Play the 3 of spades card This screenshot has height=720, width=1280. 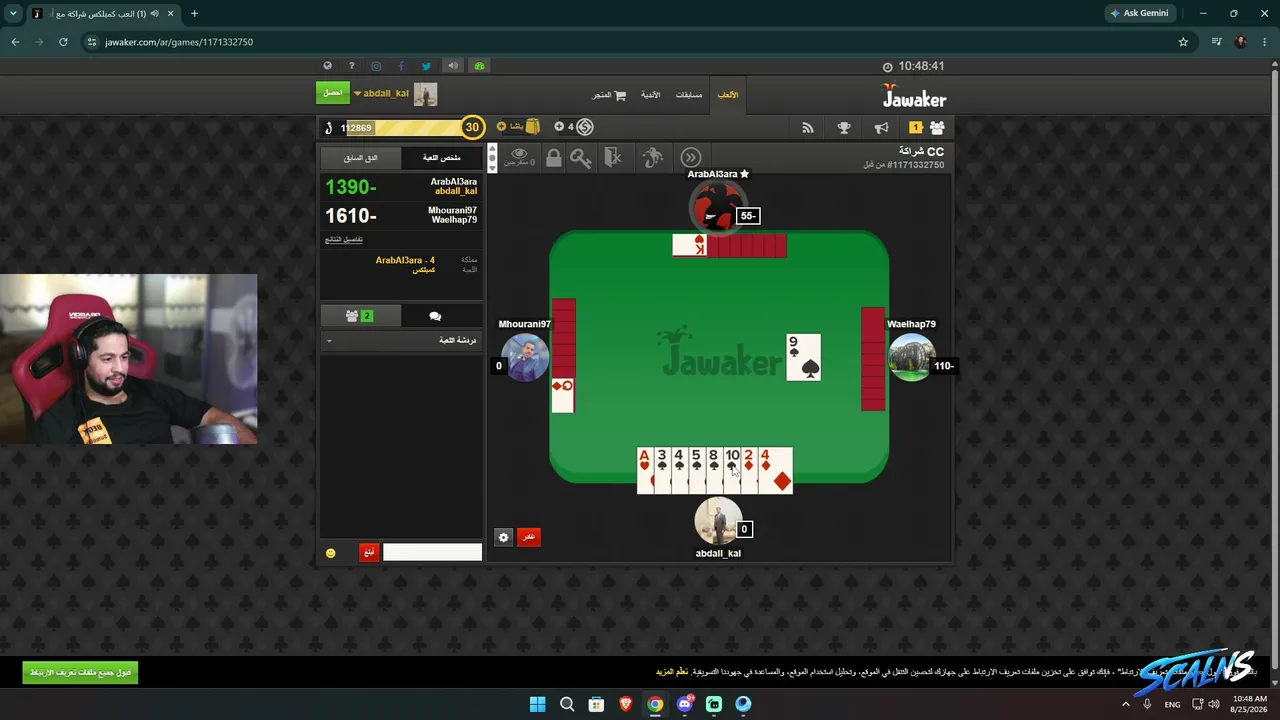[x=662, y=471]
